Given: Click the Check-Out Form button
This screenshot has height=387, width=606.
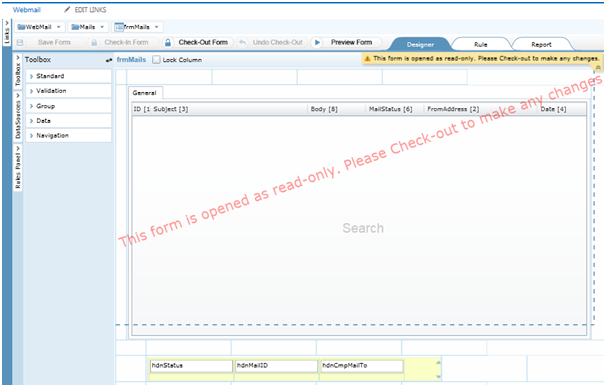Looking at the screenshot, I should [198, 43].
